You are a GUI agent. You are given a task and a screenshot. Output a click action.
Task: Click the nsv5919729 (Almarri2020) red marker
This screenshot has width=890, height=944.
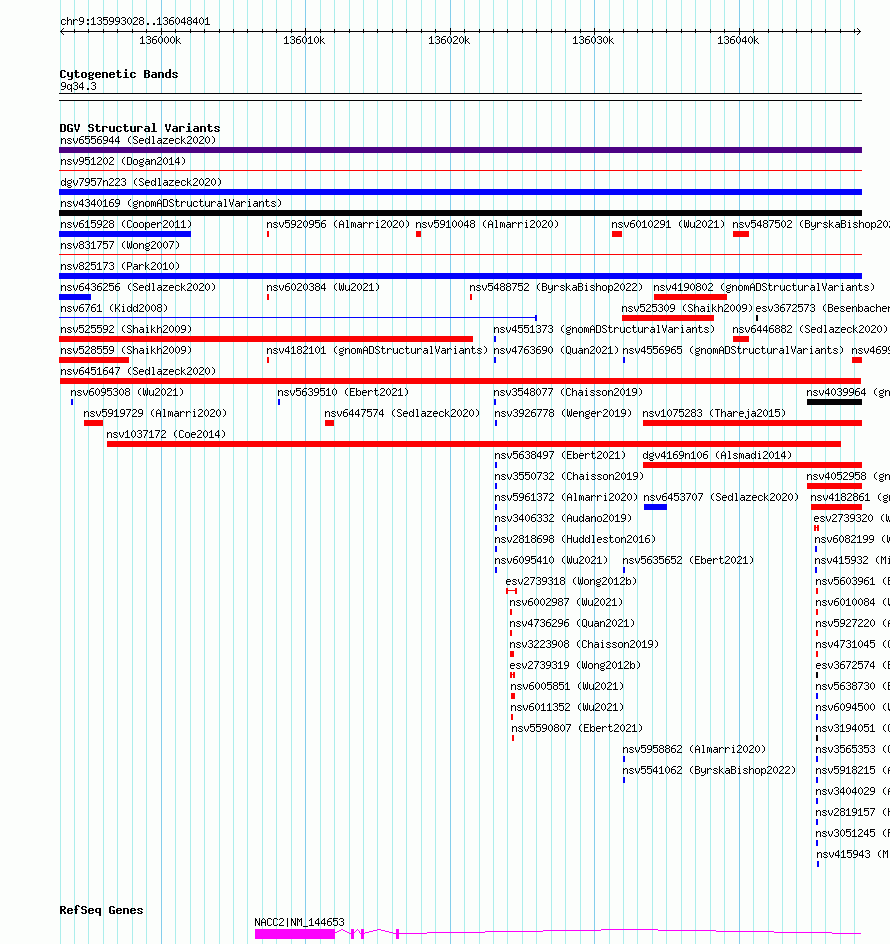pyautogui.click(x=93, y=423)
